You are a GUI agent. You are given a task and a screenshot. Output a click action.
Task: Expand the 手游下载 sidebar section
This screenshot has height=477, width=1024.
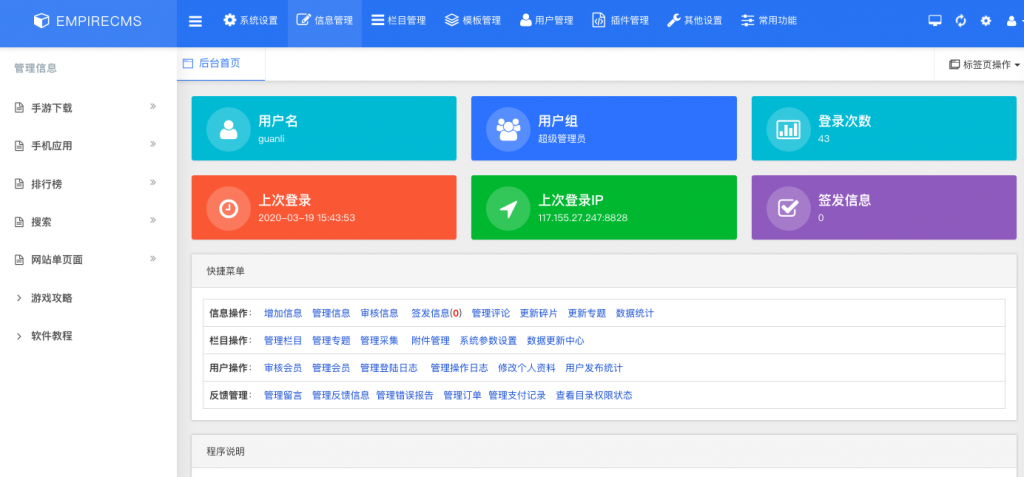click(x=52, y=107)
